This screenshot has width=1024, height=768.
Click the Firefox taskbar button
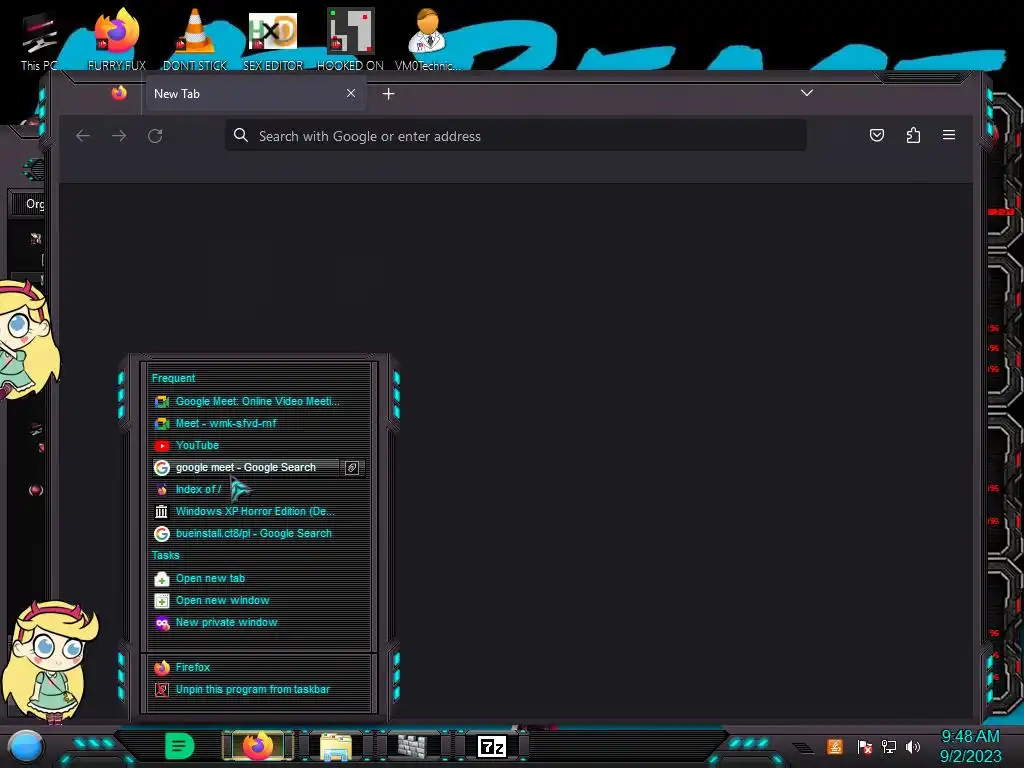pos(258,746)
